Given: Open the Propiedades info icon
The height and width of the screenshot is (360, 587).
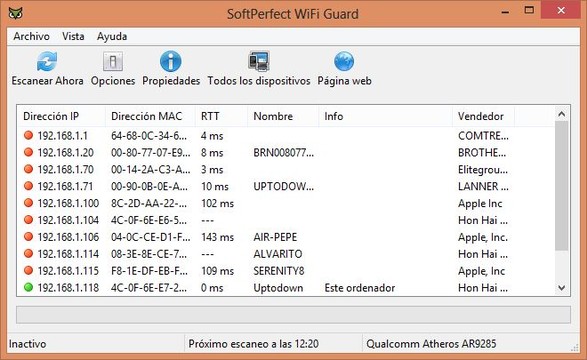Looking at the screenshot, I should click(x=171, y=61).
